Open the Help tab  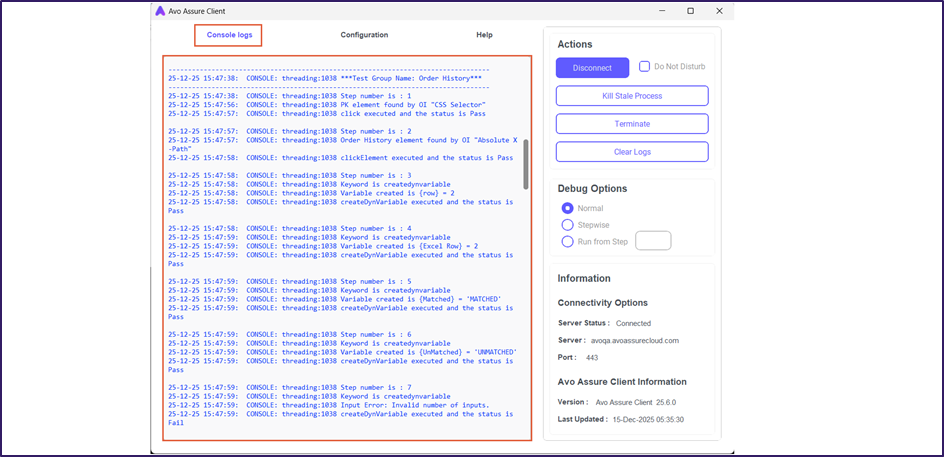coord(484,35)
